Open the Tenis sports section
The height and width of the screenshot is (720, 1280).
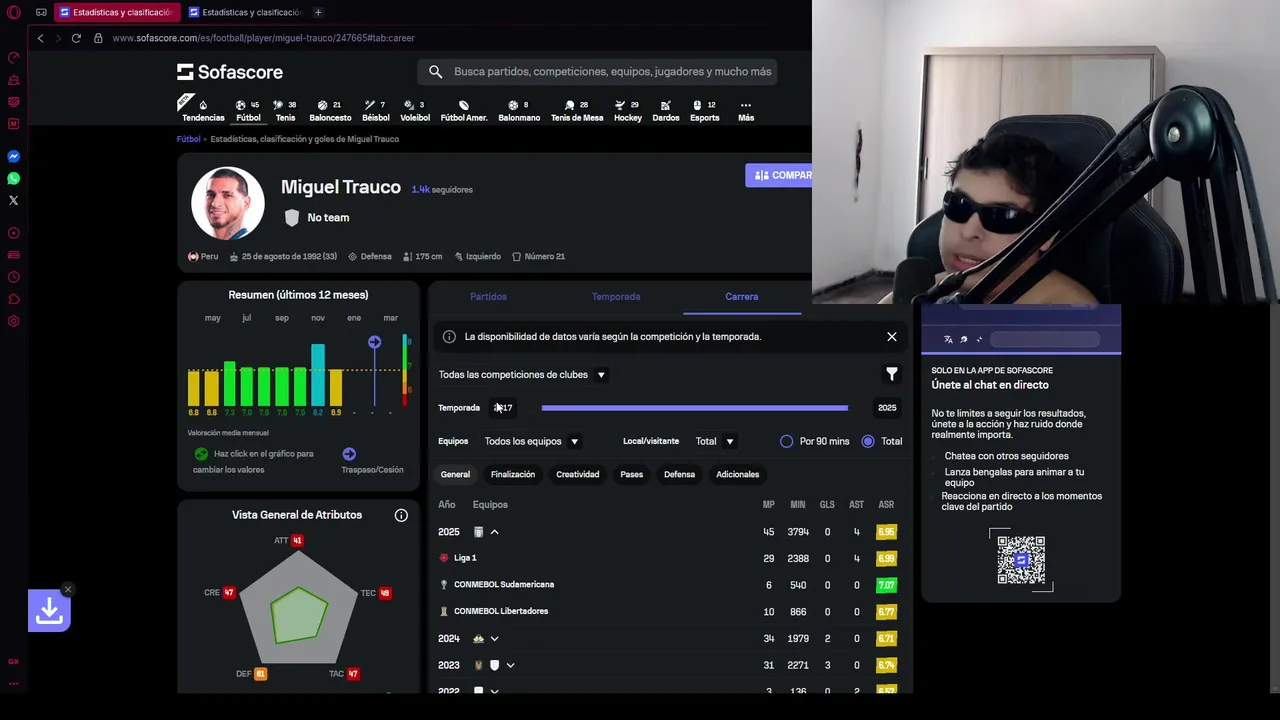click(x=286, y=110)
